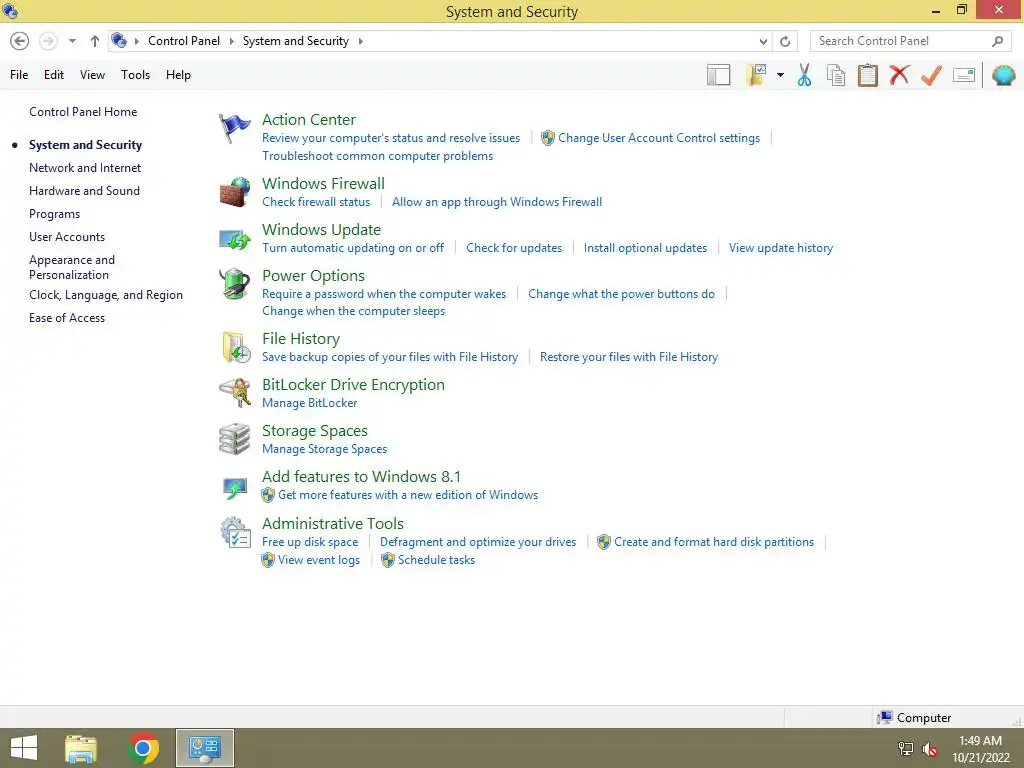Open File Explorer from the taskbar
This screenshot has height=768, width=1024.
coord(81,748)
